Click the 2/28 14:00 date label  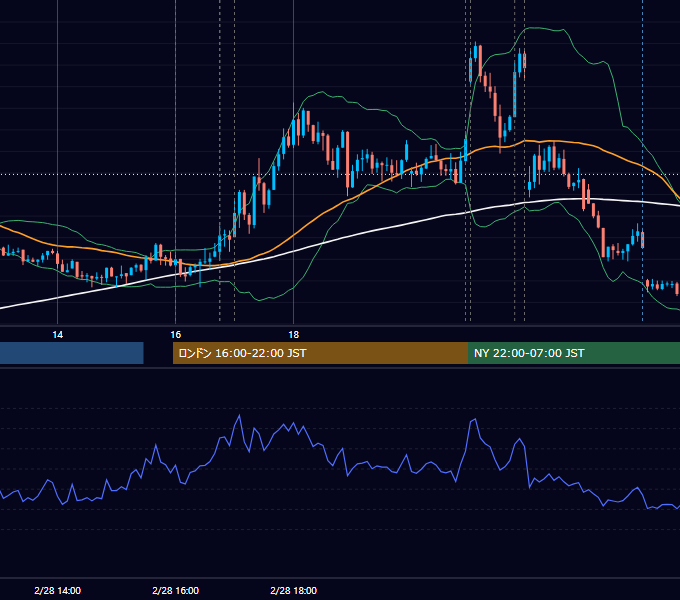click(57, 590)
